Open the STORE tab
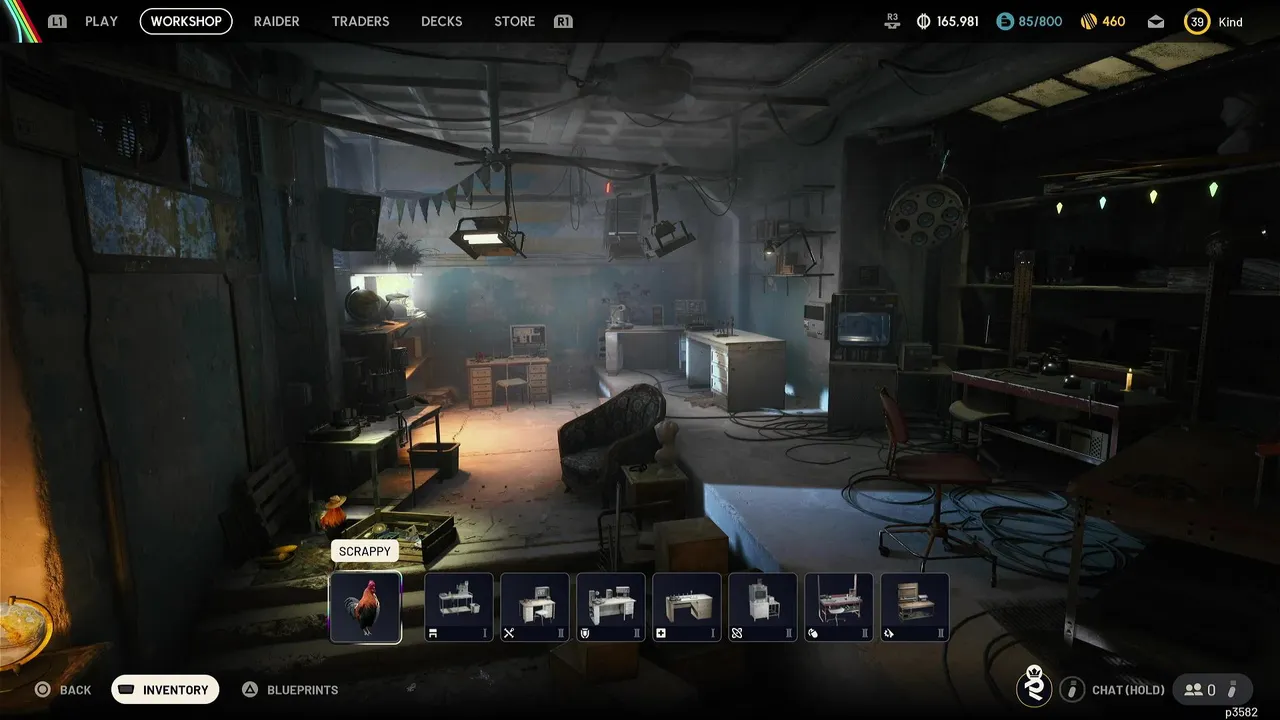 point(514,21)
